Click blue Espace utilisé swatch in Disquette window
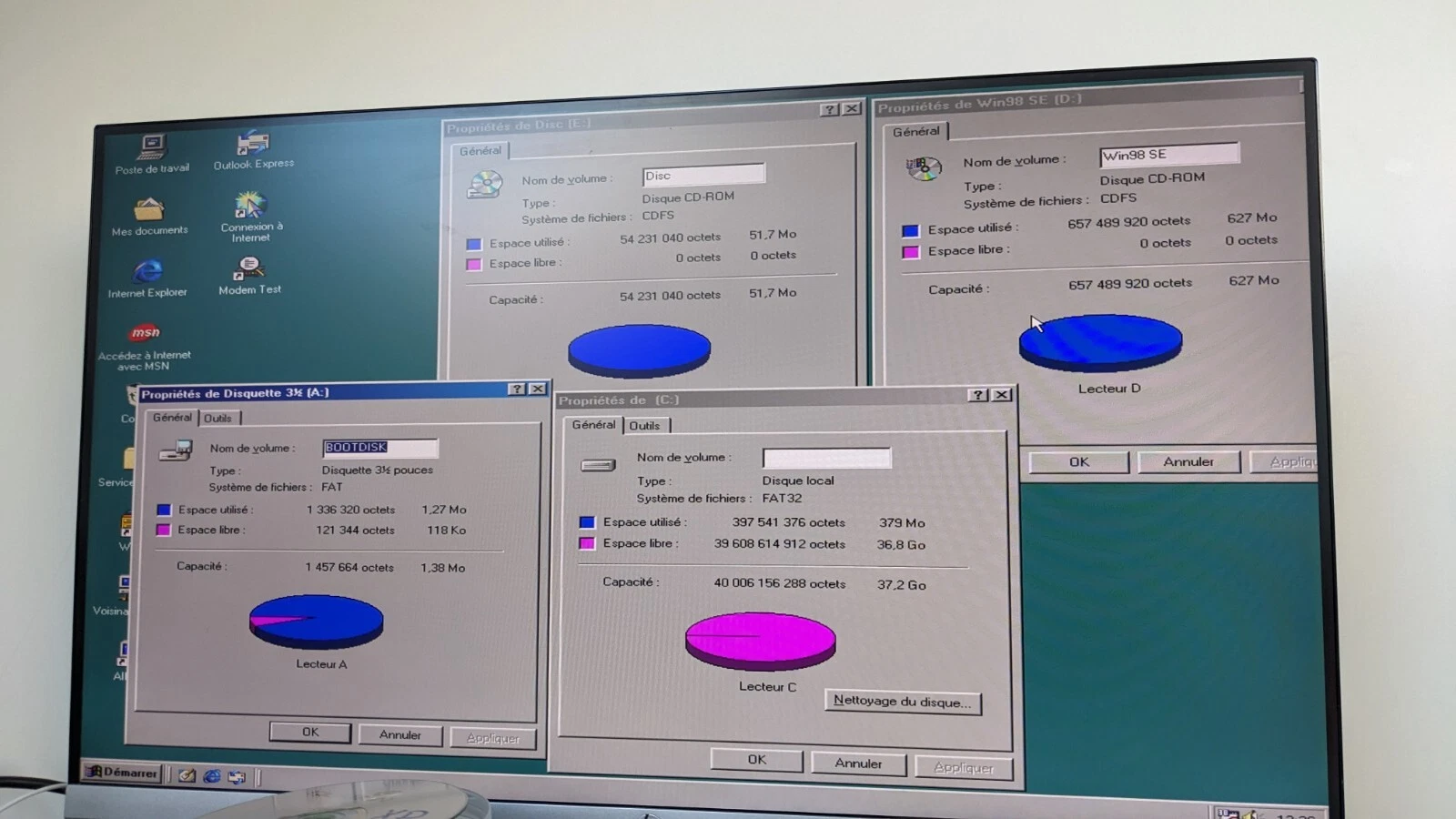 click(x=164, y=511)
